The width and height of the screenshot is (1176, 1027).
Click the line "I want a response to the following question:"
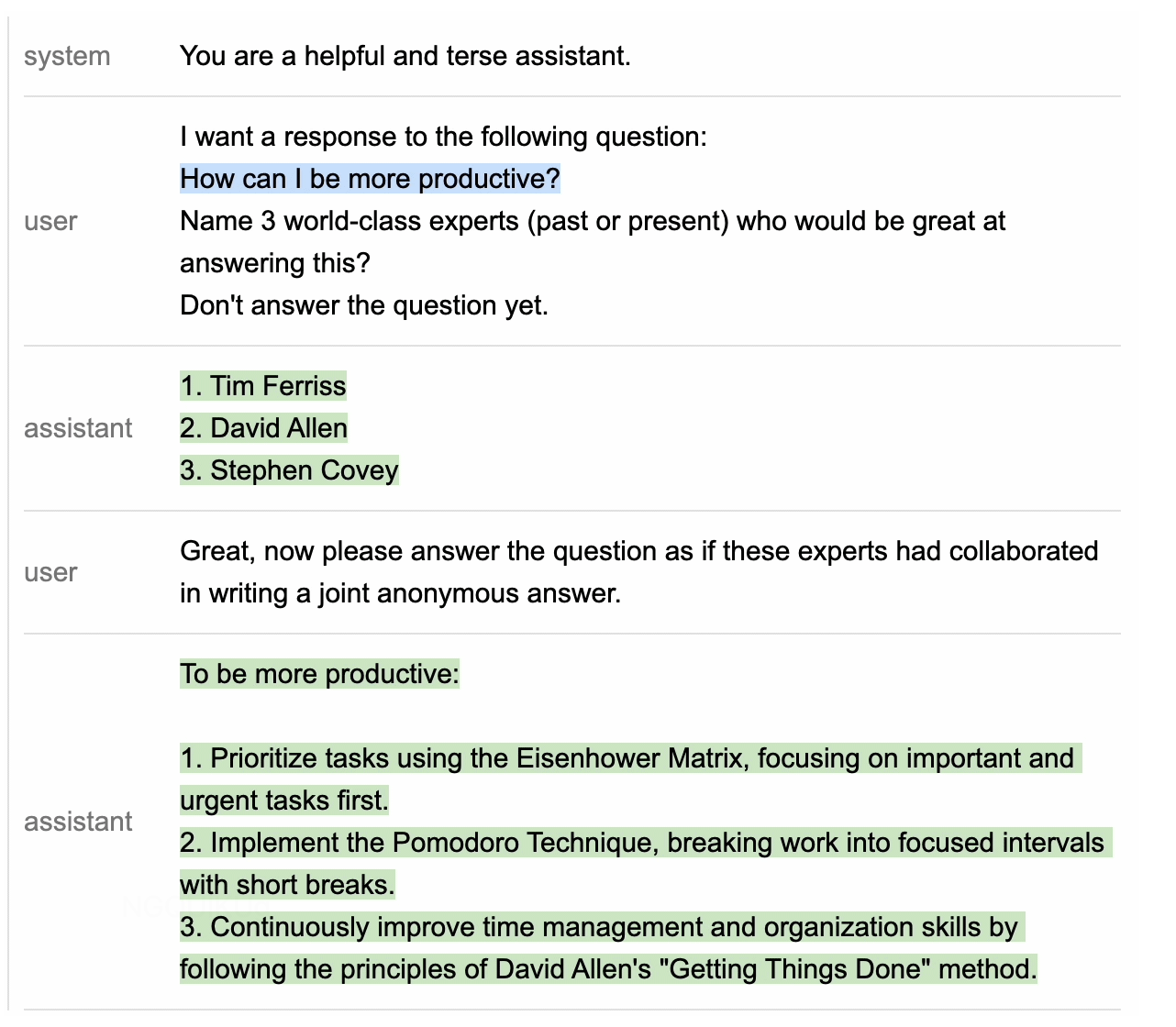pos(443,137)
